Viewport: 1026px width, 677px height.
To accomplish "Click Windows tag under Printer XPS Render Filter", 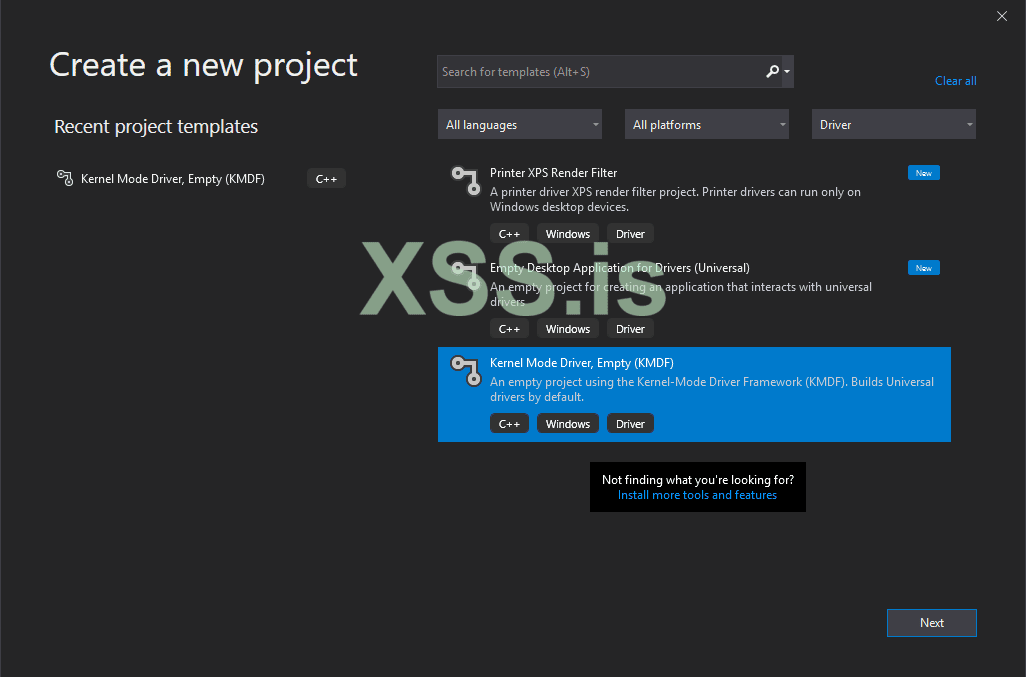I will point(568,234).
